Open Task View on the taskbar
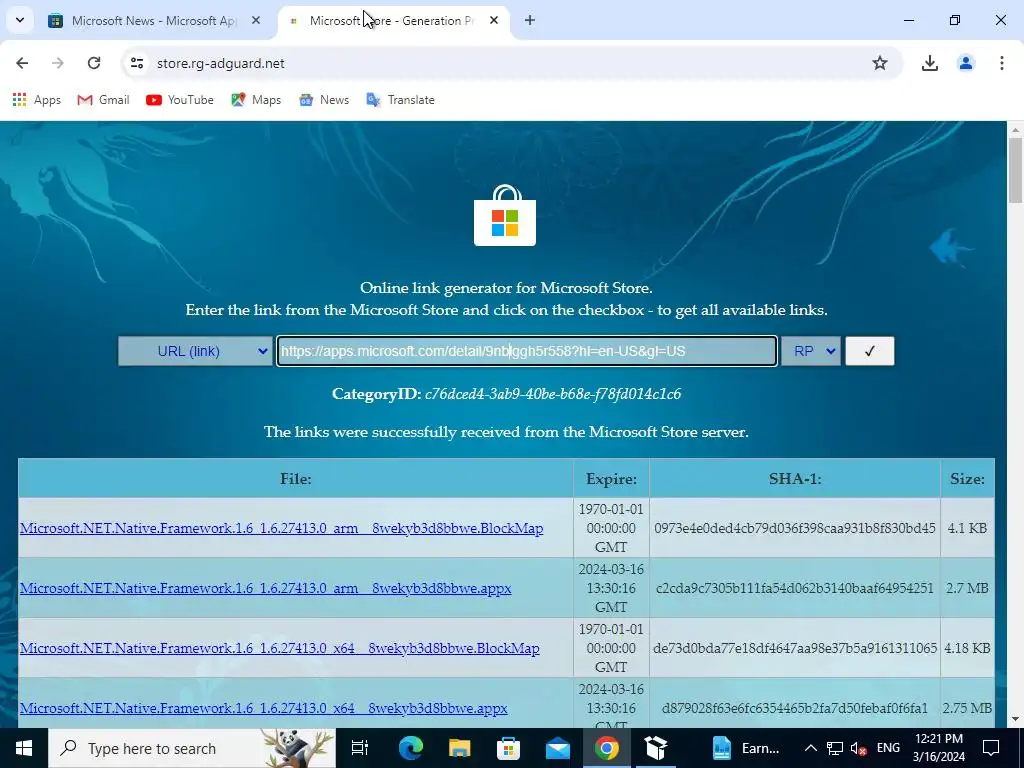Image resolution: width=1024 pixels, height=768 pixels. pyautogui.click(x=360, y=748)
